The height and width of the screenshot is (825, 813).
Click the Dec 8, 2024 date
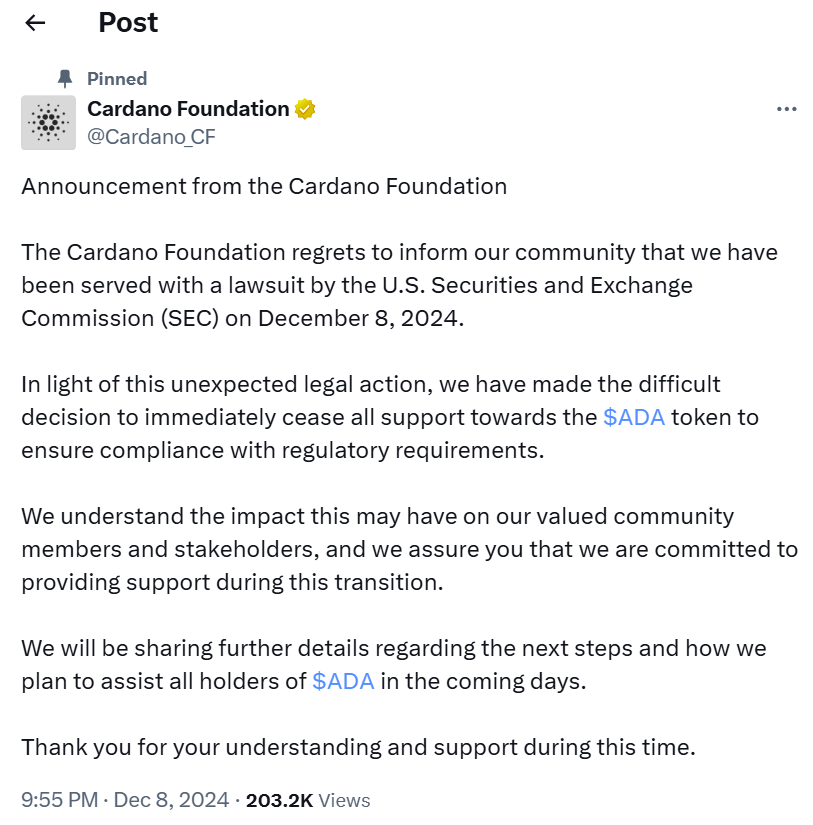coord(172,800)
